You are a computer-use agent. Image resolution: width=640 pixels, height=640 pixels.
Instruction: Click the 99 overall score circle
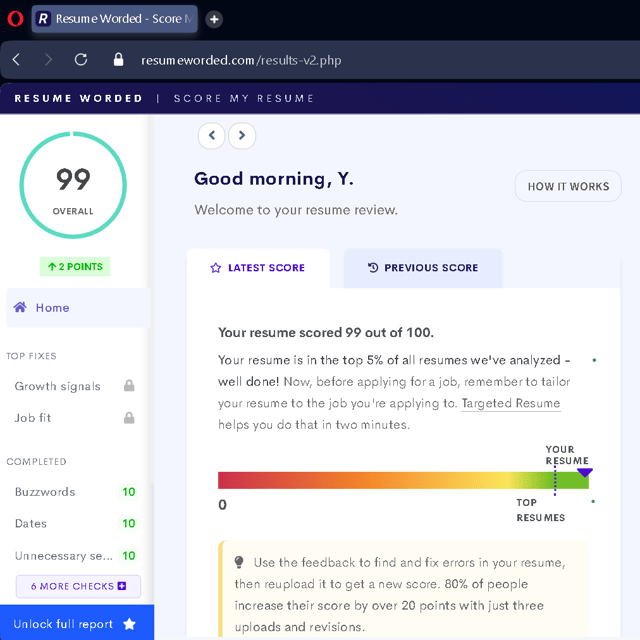(x=73, y=185)
